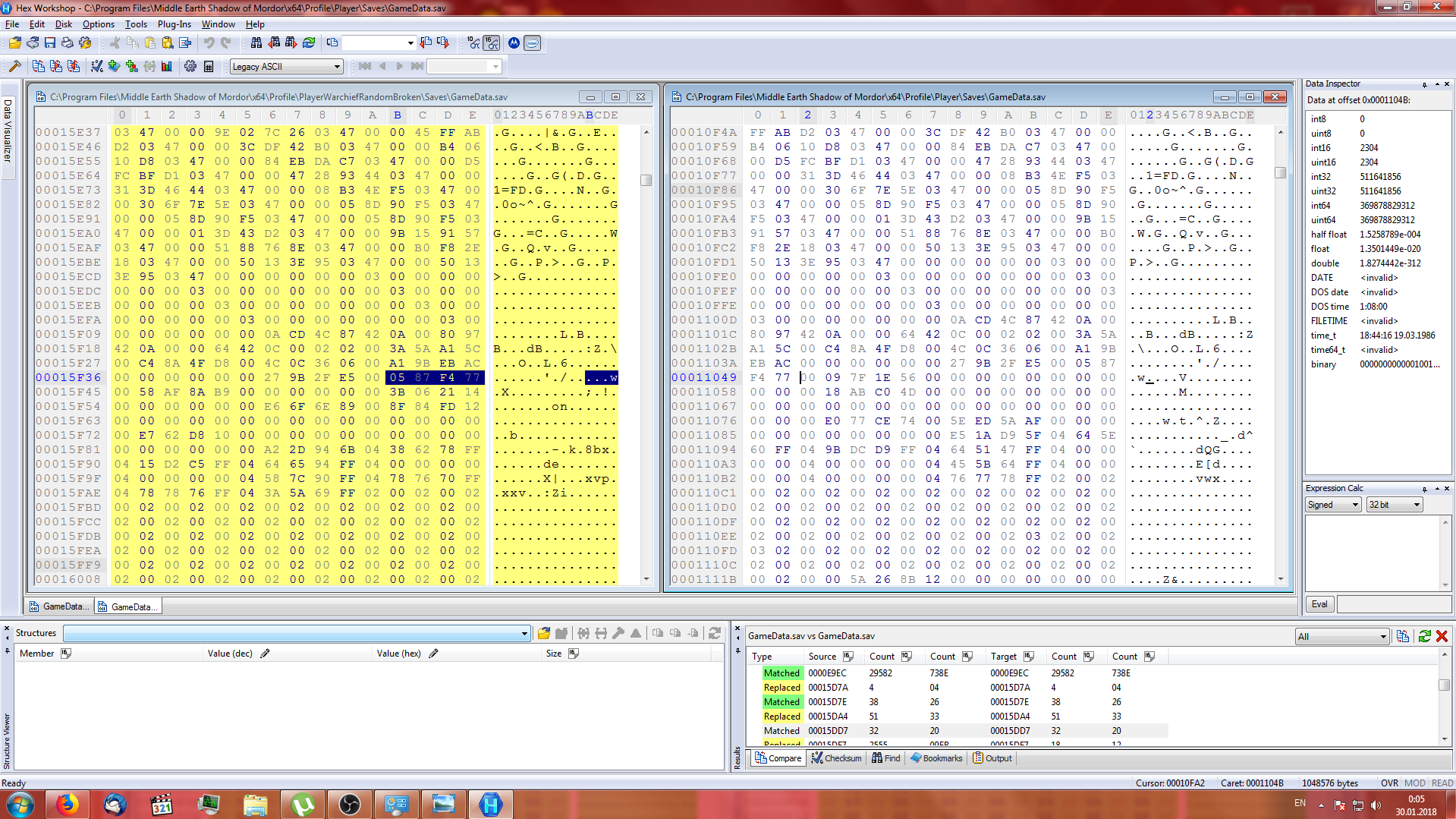Toggle Intel byte order
This screenshot has height=819, width=1456.
[x=533, y=43]
